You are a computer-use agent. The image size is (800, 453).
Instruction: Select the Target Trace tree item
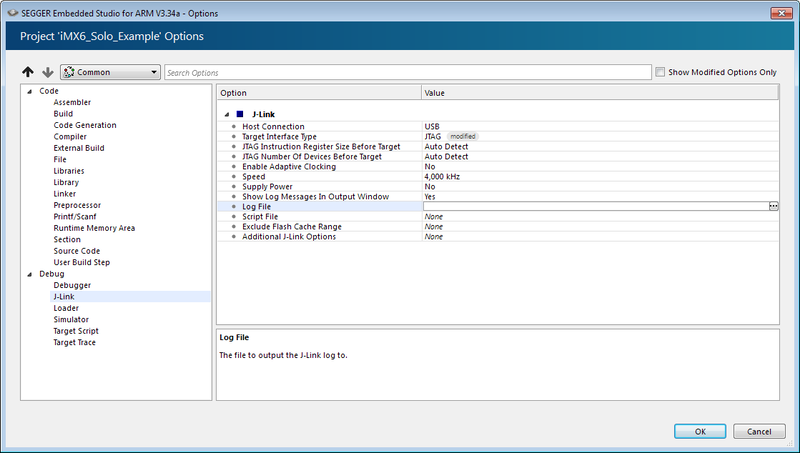75,343
